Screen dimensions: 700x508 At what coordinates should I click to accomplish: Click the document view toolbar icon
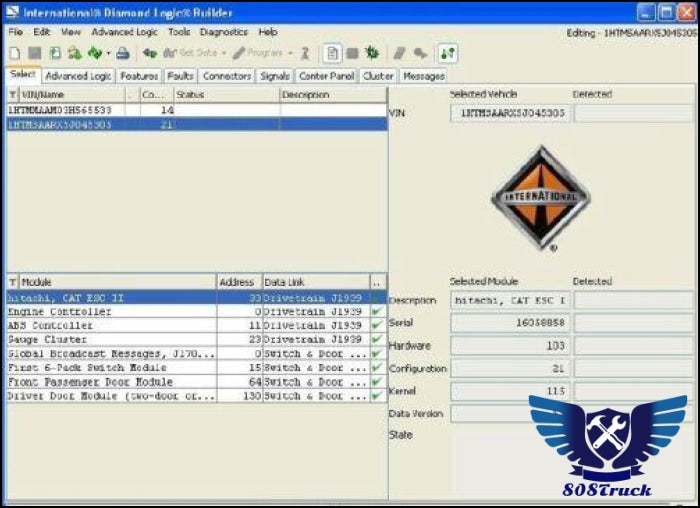[332, 53]
